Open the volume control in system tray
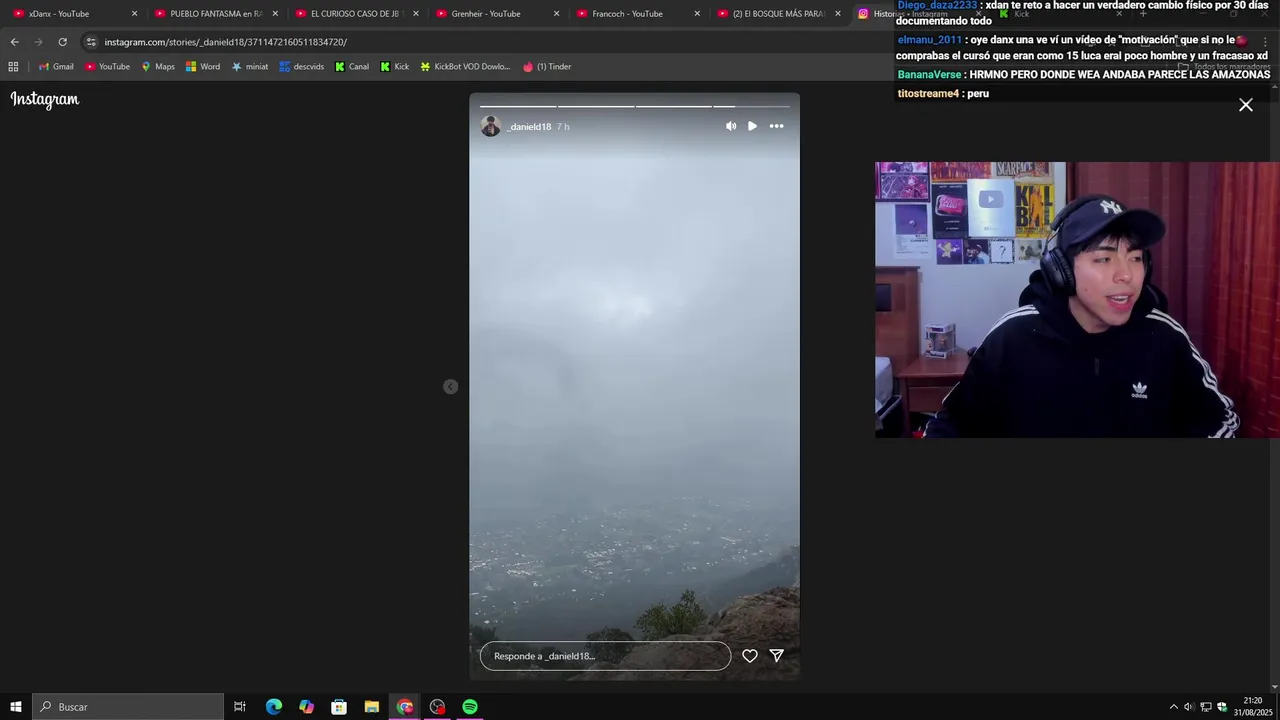1280x720 pixels. pyautogui.click(x=1189, y=707)
